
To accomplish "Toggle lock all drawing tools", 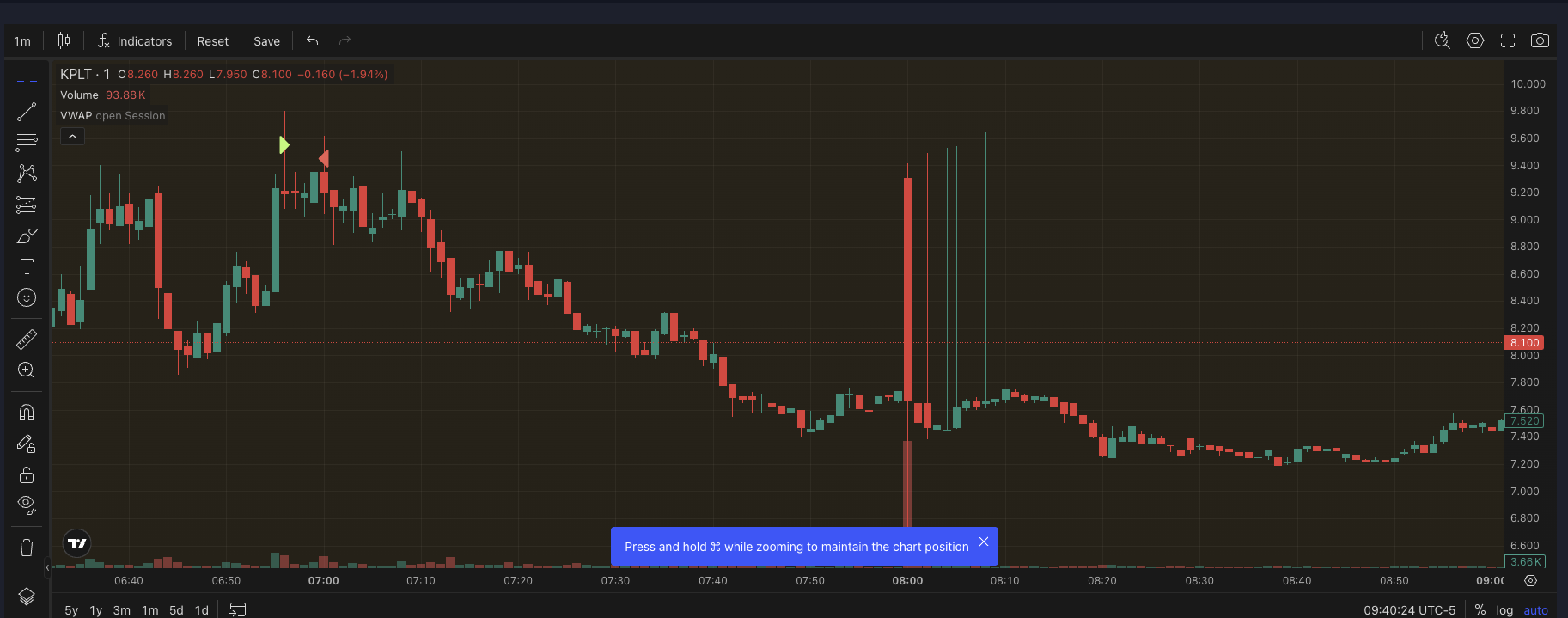I will tap(27, 474).
